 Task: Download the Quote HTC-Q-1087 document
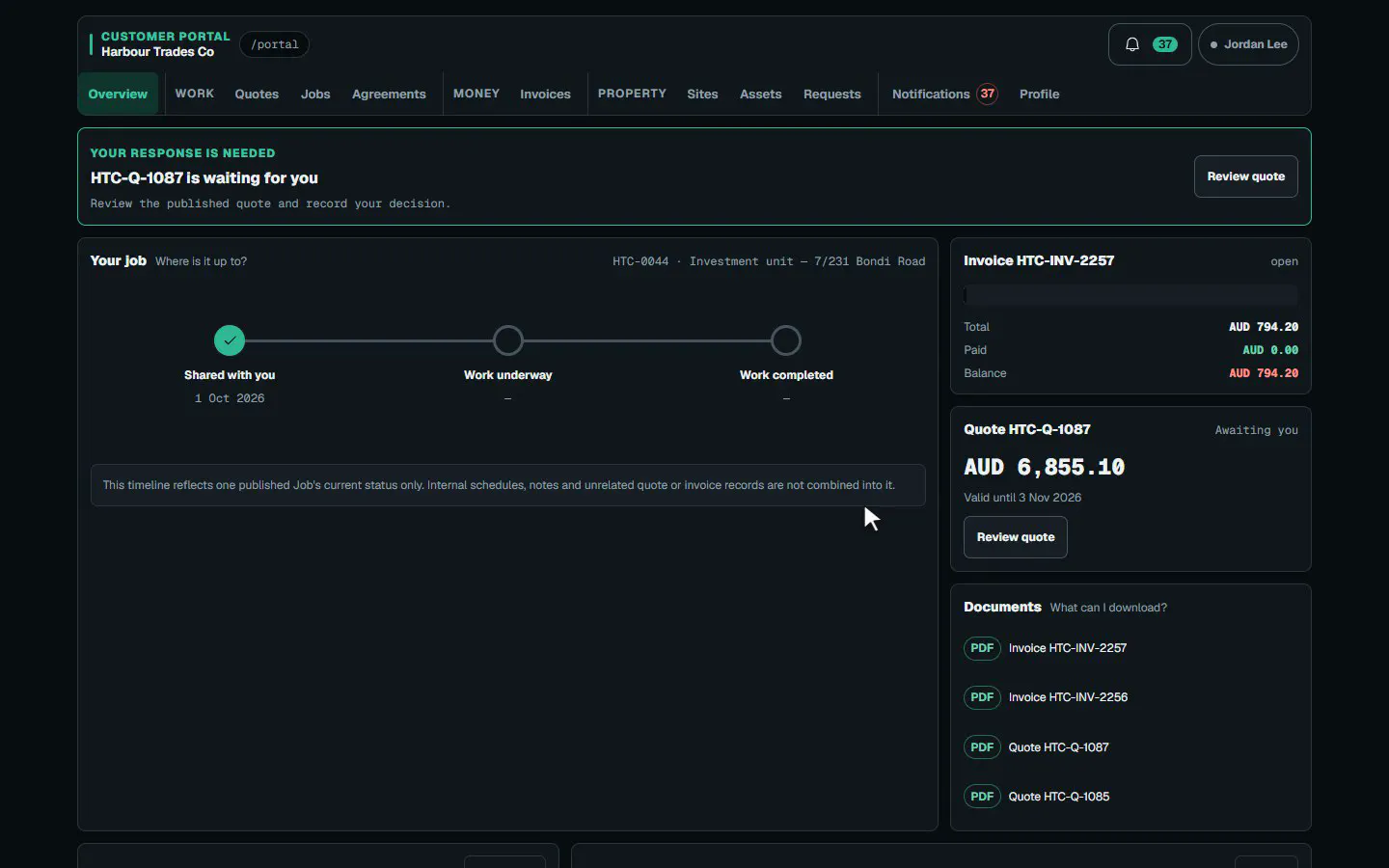[x=1059, y=747]
